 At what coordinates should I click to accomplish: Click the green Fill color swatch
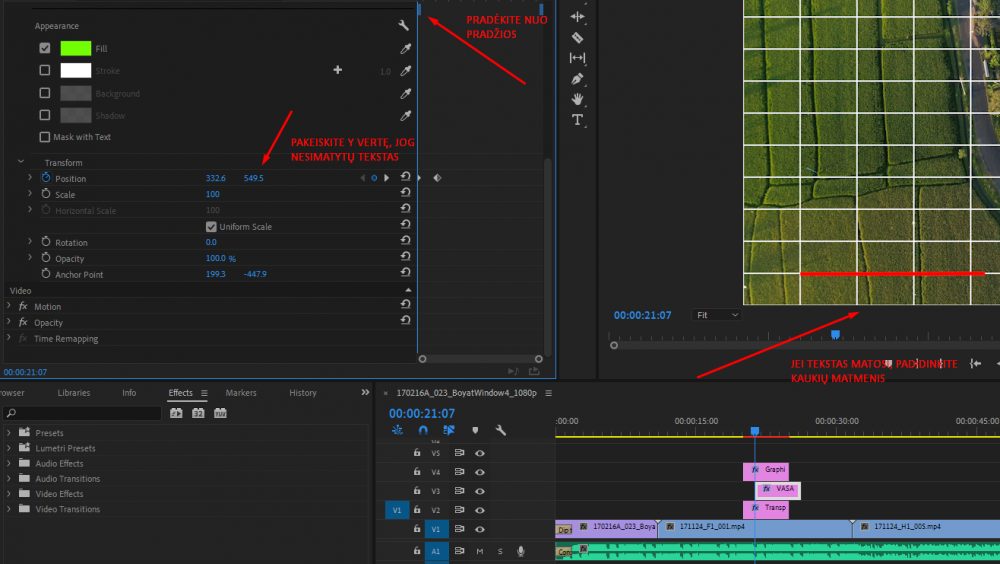[x=76, y=48]
